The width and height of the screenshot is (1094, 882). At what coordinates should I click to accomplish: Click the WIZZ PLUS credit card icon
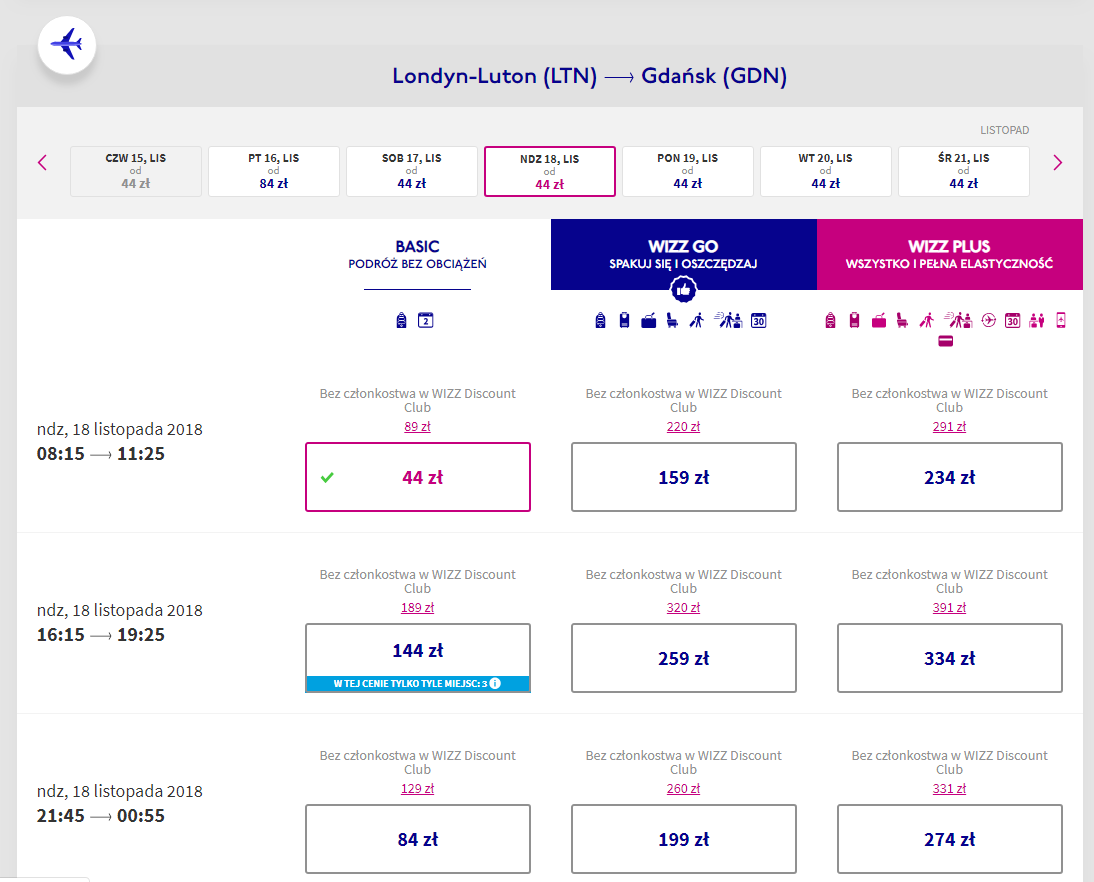tap(945, 341)
